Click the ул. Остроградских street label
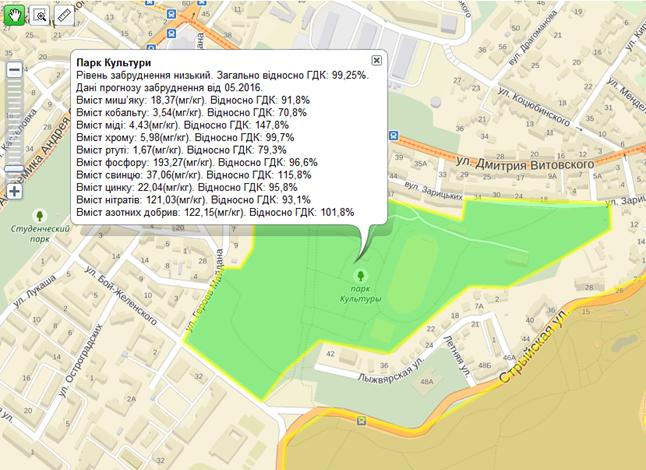 [x=80, y=361]
